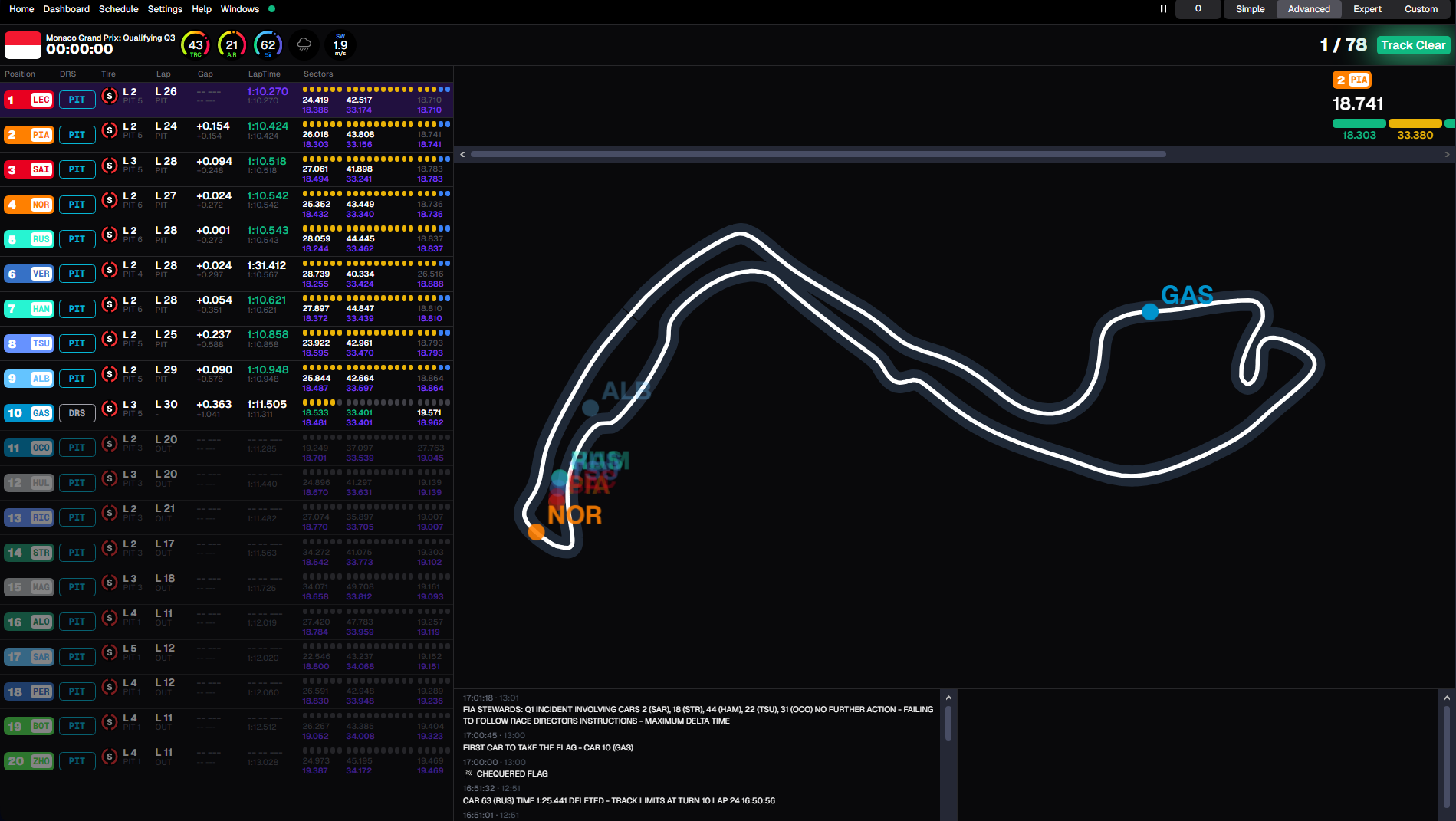Click the LapTime column header
The image size is (1456, 821).
click(x=264, y=74)
